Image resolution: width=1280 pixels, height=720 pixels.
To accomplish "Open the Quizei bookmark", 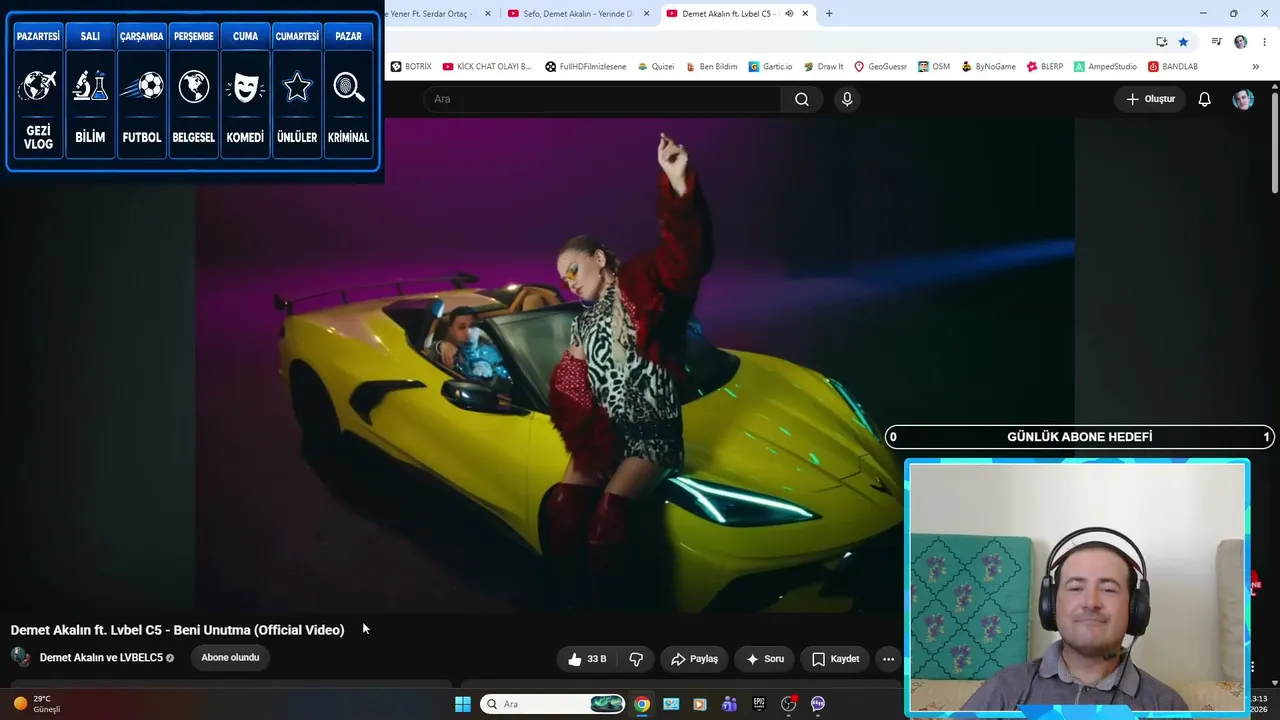I will coord(656,66).
